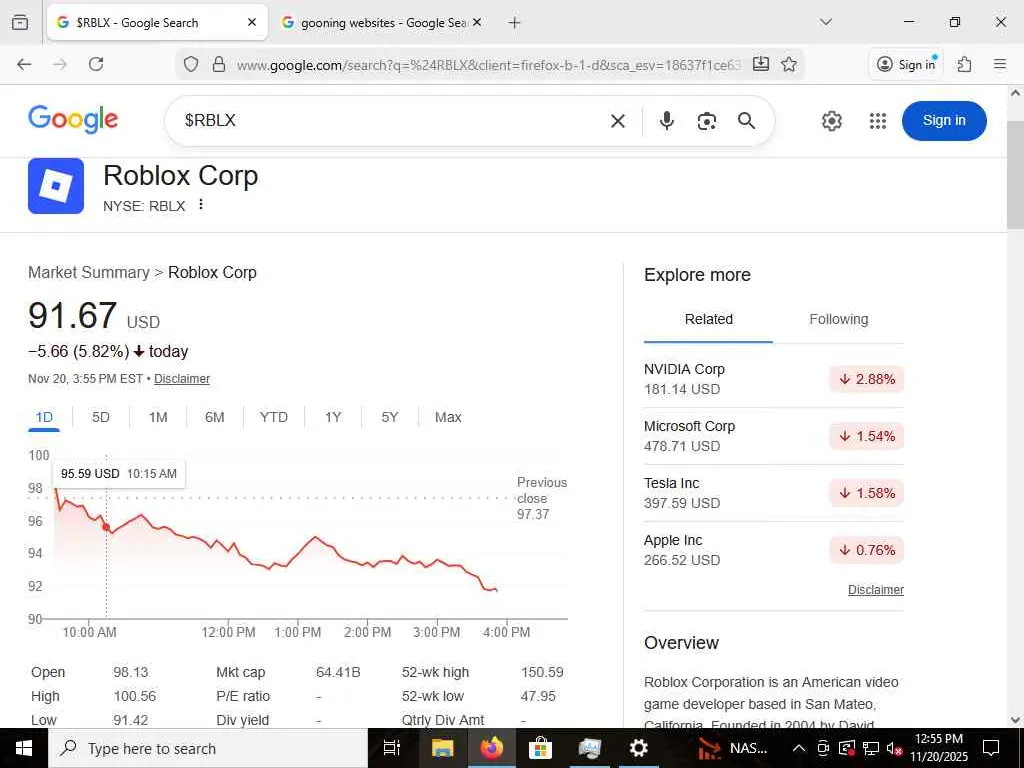Click the Disclaimer link under price

tap(182, 379)
